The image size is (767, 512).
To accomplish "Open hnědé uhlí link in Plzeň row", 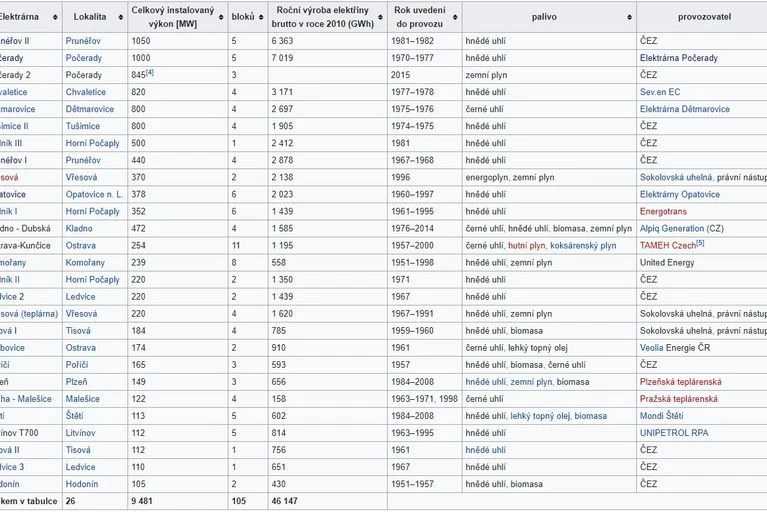I will pyautogui.click(x=485, y=382).
